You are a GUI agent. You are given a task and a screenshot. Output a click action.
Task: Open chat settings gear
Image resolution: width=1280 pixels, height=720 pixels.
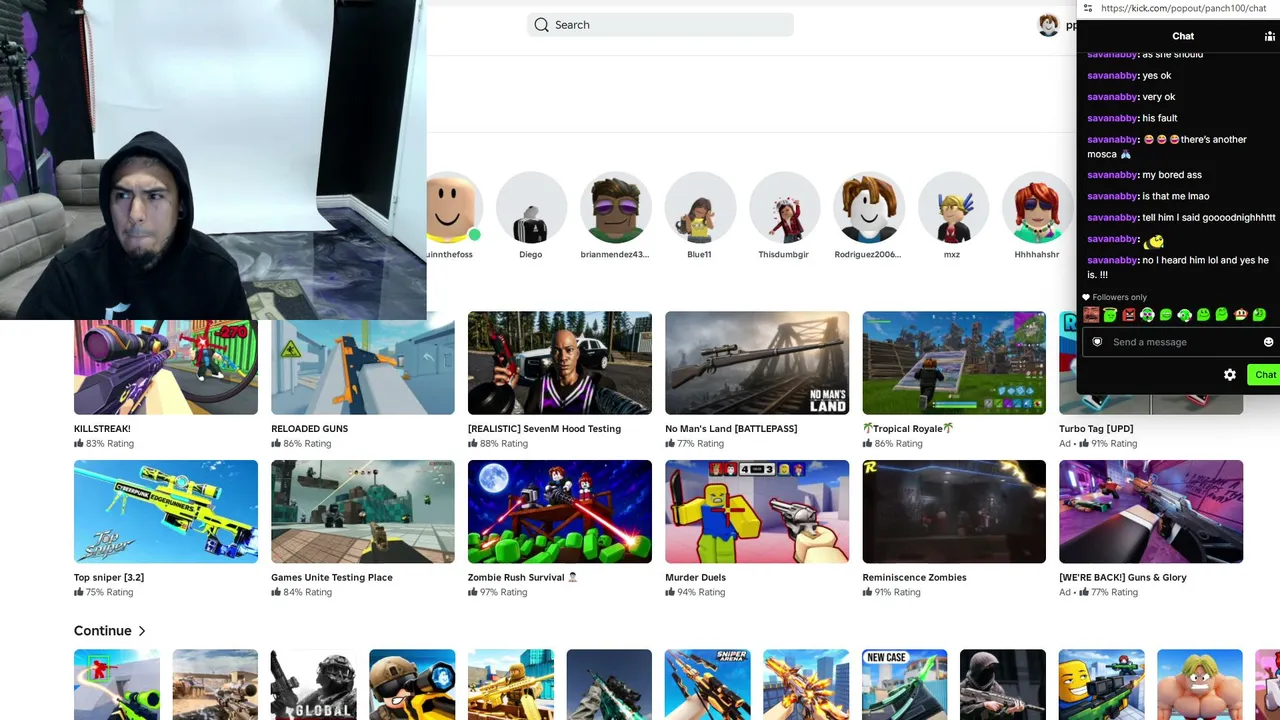point(1230,375)
